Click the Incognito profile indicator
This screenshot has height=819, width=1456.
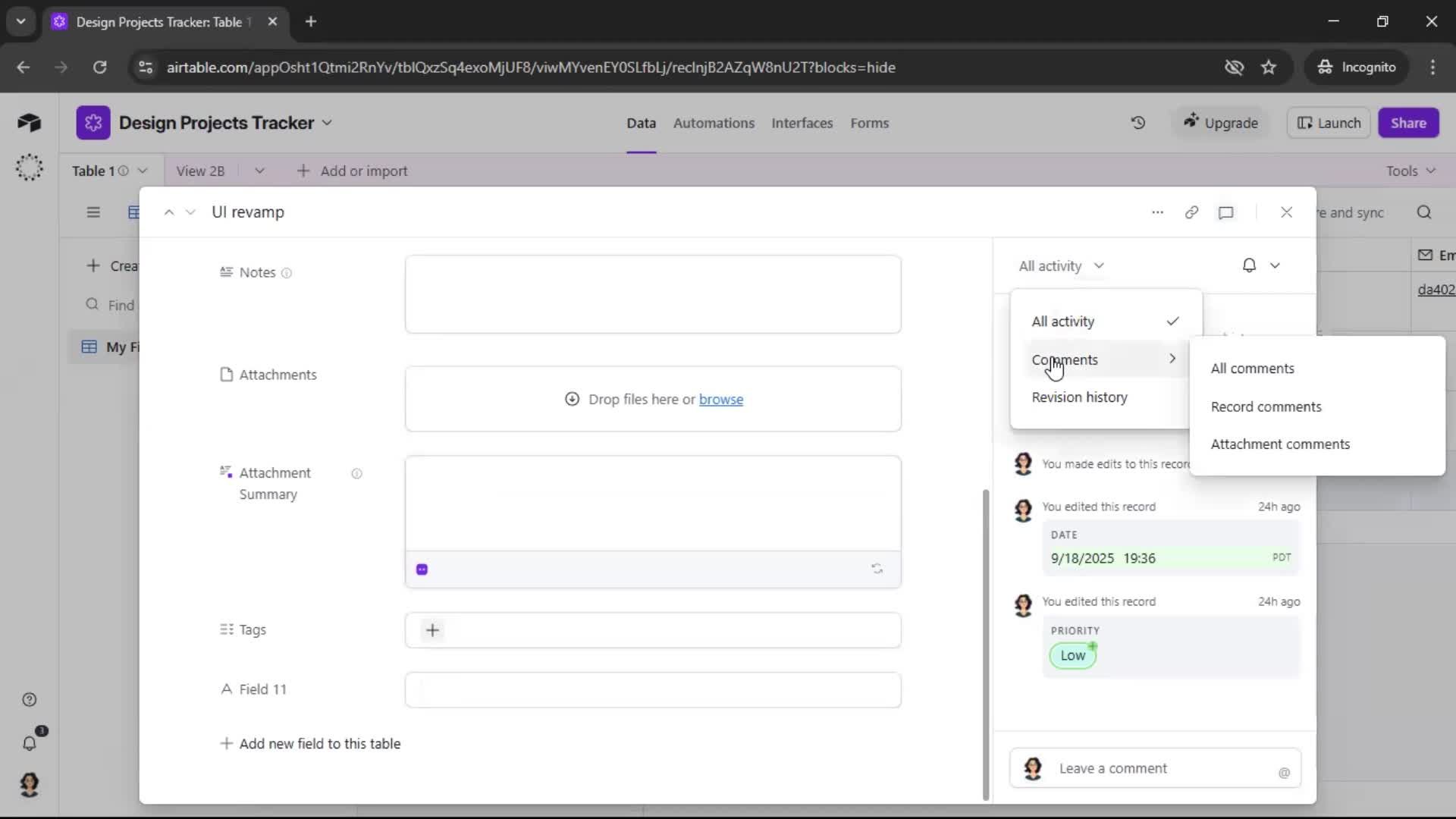1357,67
